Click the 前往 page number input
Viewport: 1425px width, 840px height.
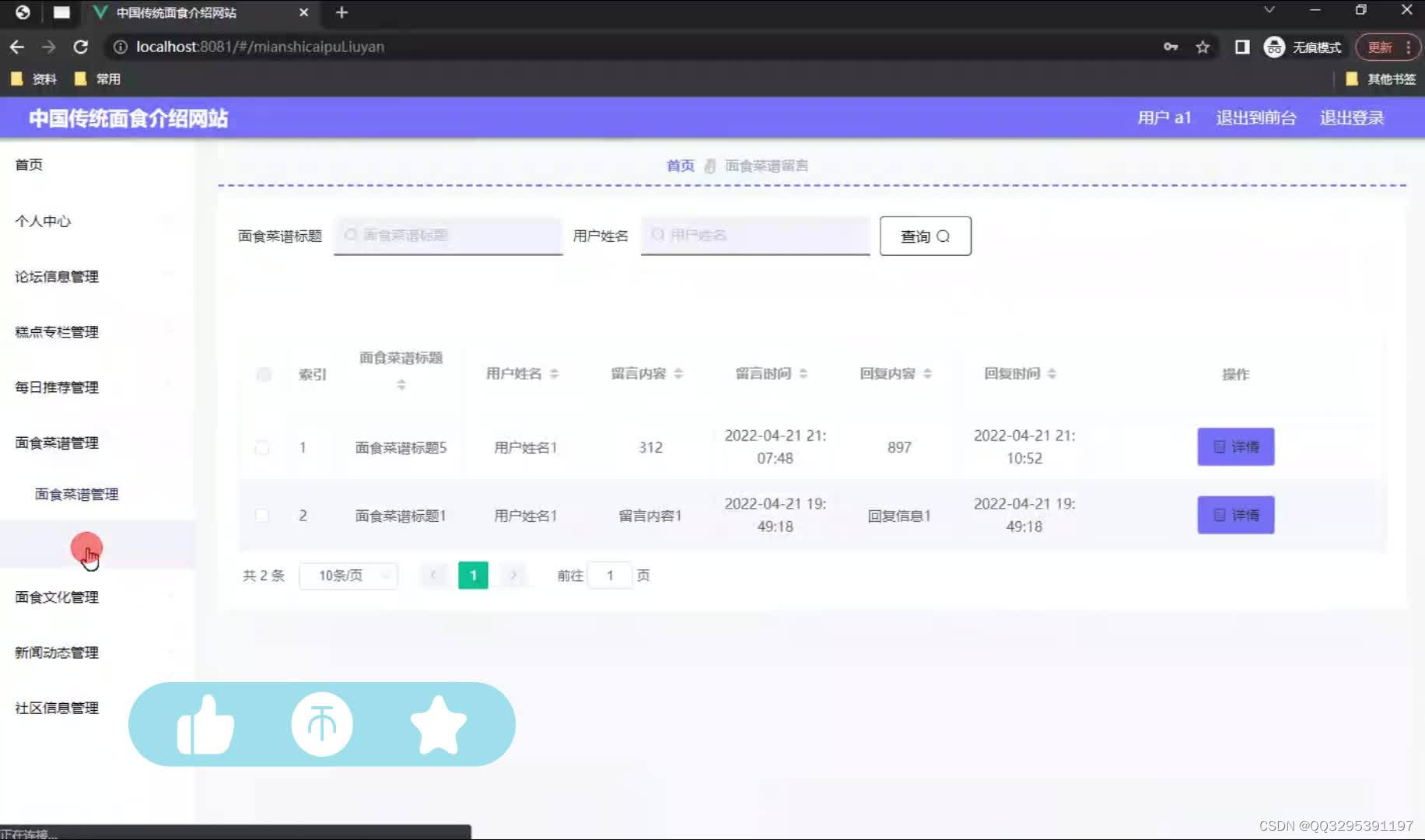(x=610, y=576)
